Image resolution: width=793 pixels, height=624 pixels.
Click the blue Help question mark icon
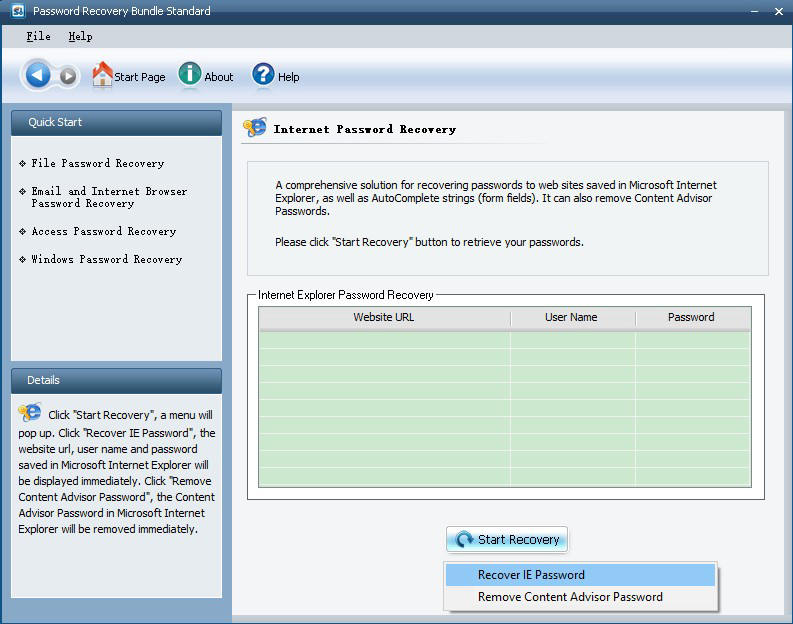click(x=263, y=74)
